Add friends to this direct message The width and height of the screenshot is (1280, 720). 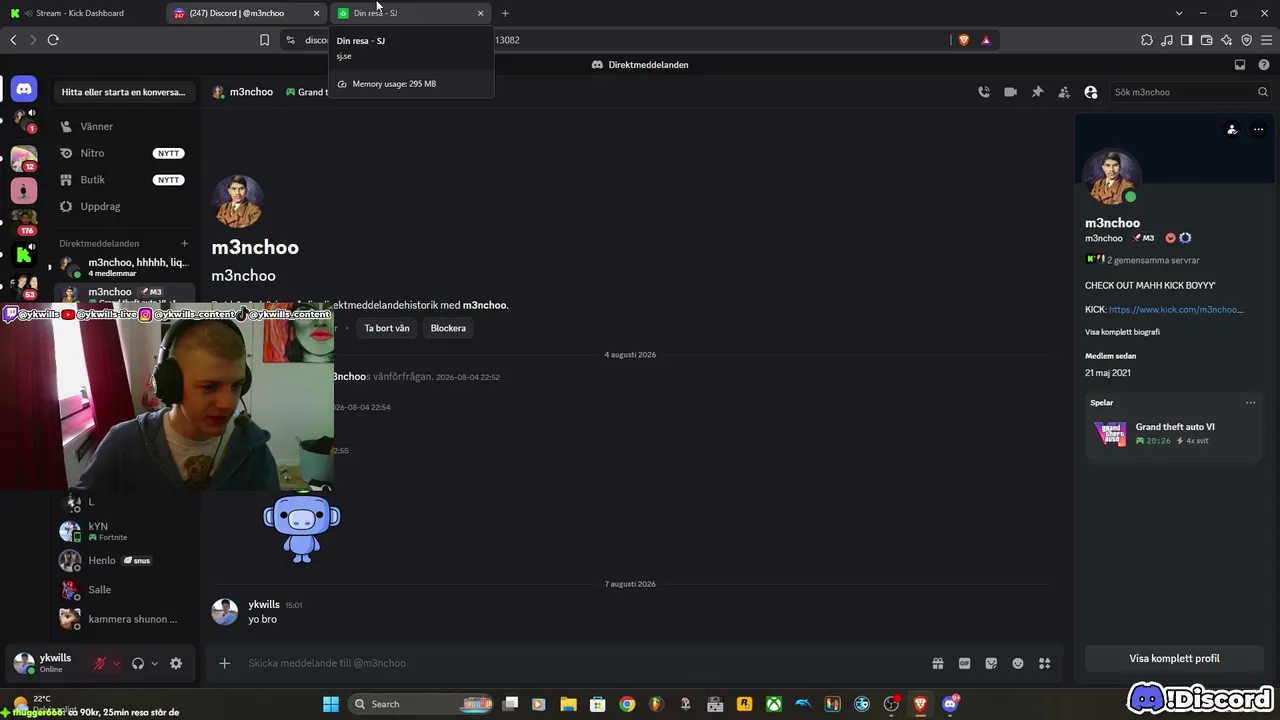1064,92
